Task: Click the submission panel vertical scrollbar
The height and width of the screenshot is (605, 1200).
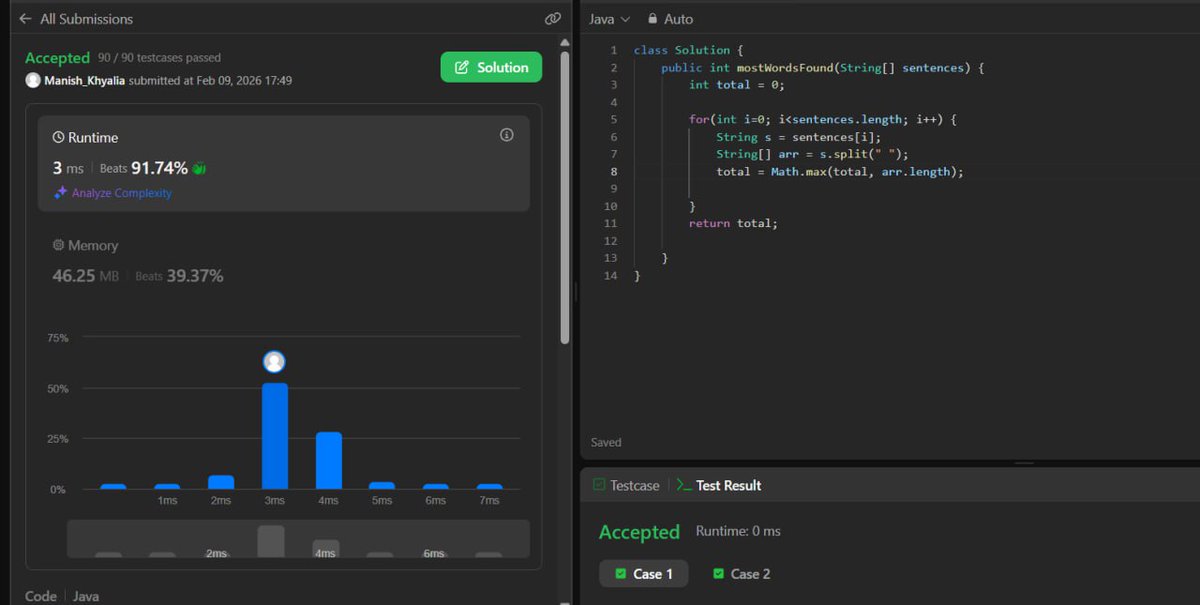Action: (x=565, y=198)
